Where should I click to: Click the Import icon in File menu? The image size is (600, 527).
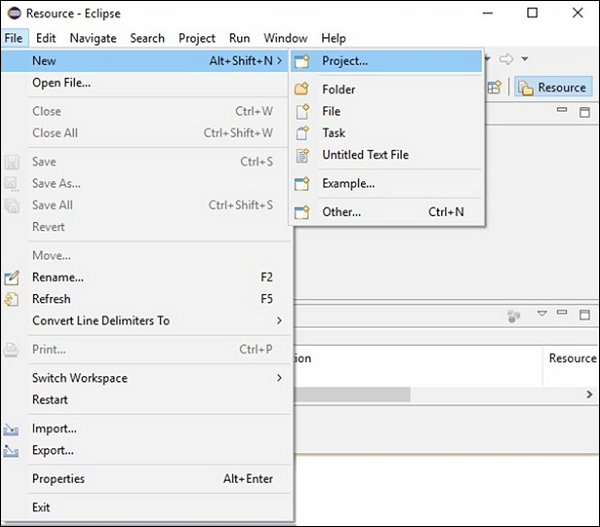pyautogui.click(x=12, y=429)
